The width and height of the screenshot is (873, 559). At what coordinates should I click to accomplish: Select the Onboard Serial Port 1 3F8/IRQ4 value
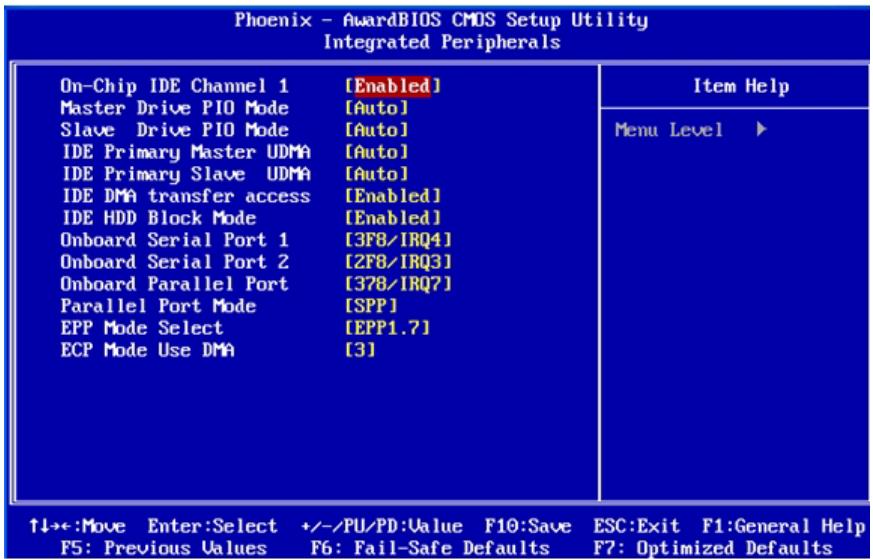(x=398, y=240)
